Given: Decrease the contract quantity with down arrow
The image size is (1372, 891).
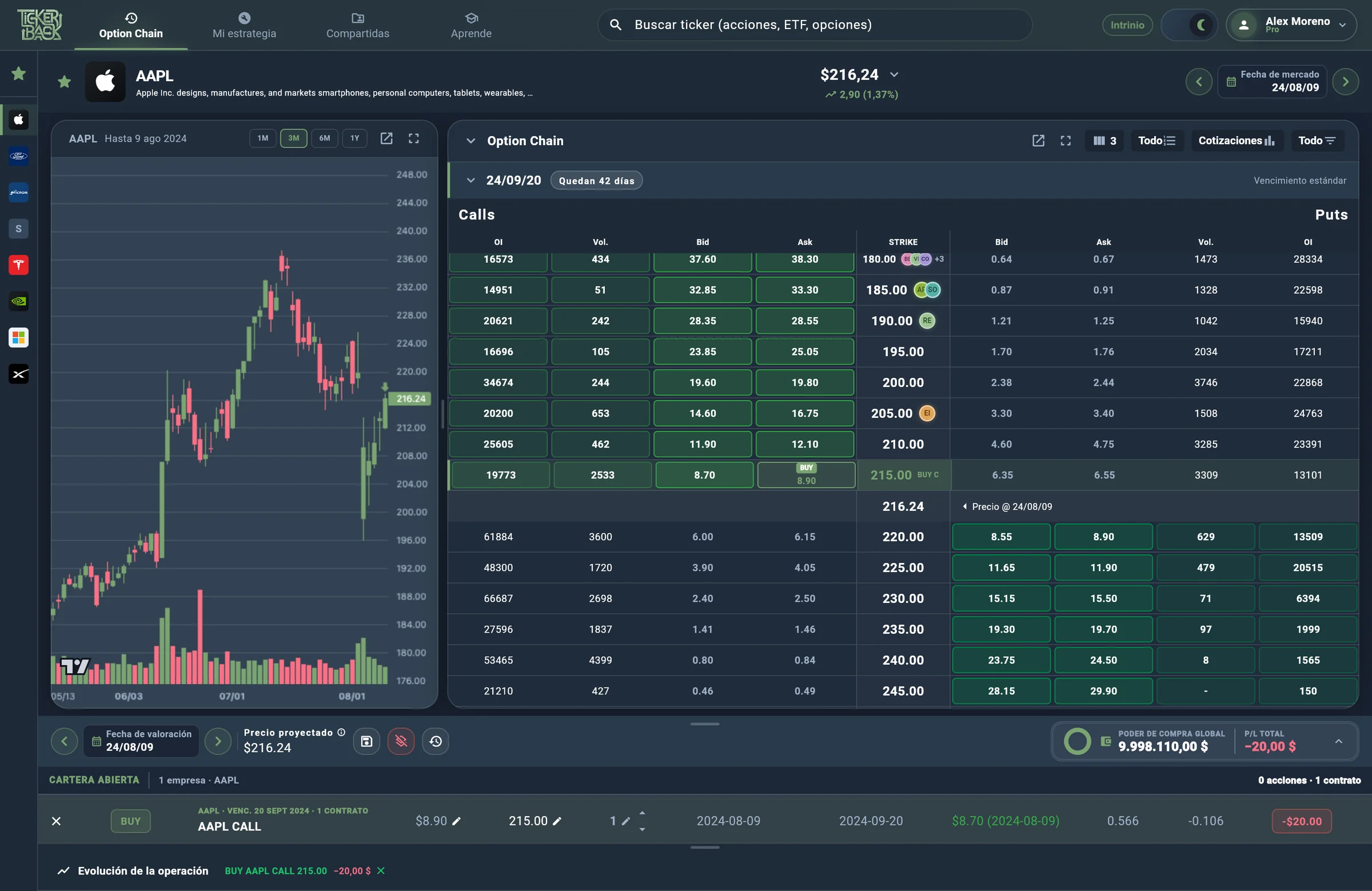Looking at the screenshot, I should click(642, 829).
